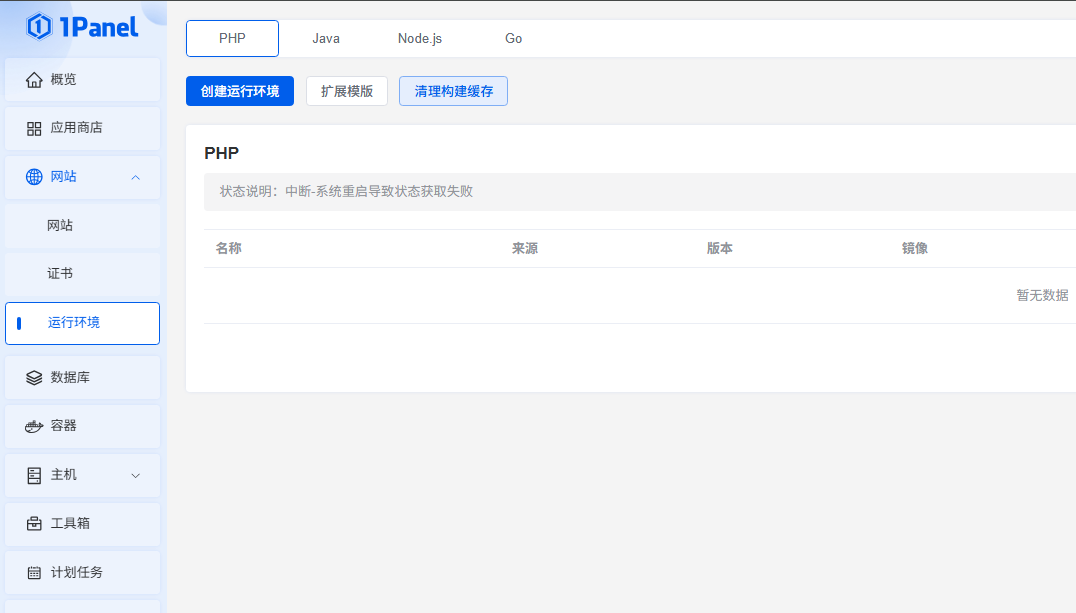Click the toolbox icon

[34, 523]
